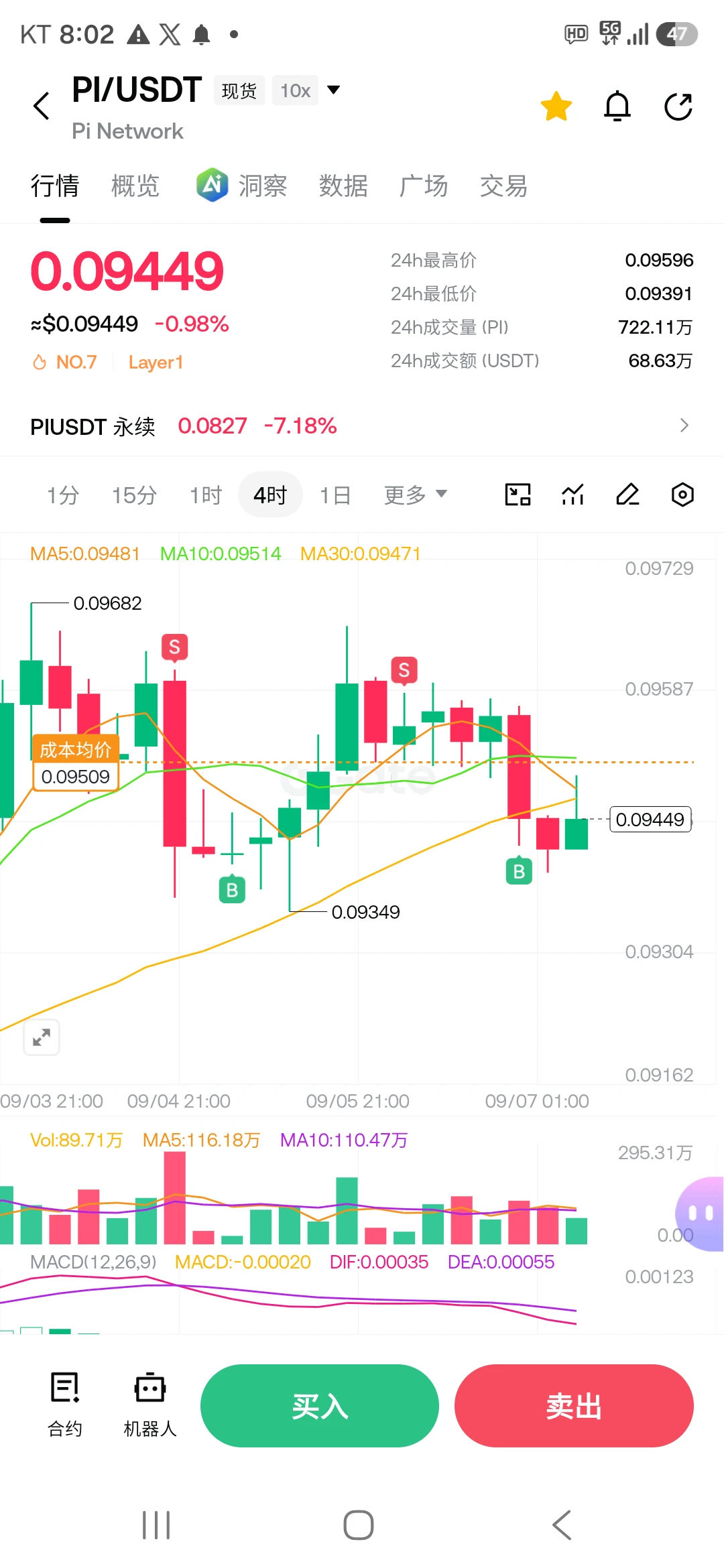This screenshot has width=724, height=1568.
Task: Open chart indicators icon
Action: (x=572, y=495)
